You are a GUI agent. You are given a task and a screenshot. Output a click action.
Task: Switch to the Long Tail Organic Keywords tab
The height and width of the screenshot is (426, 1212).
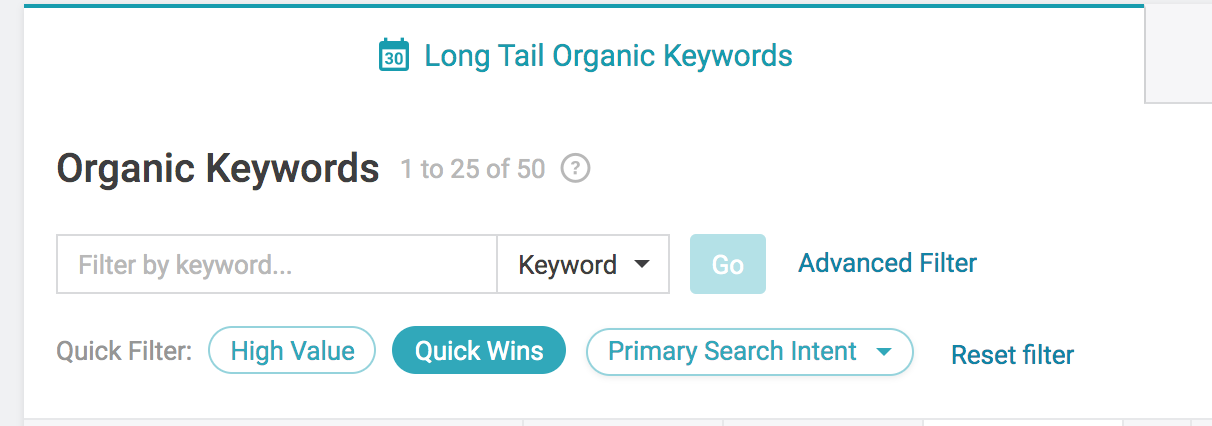click(584, 55)
